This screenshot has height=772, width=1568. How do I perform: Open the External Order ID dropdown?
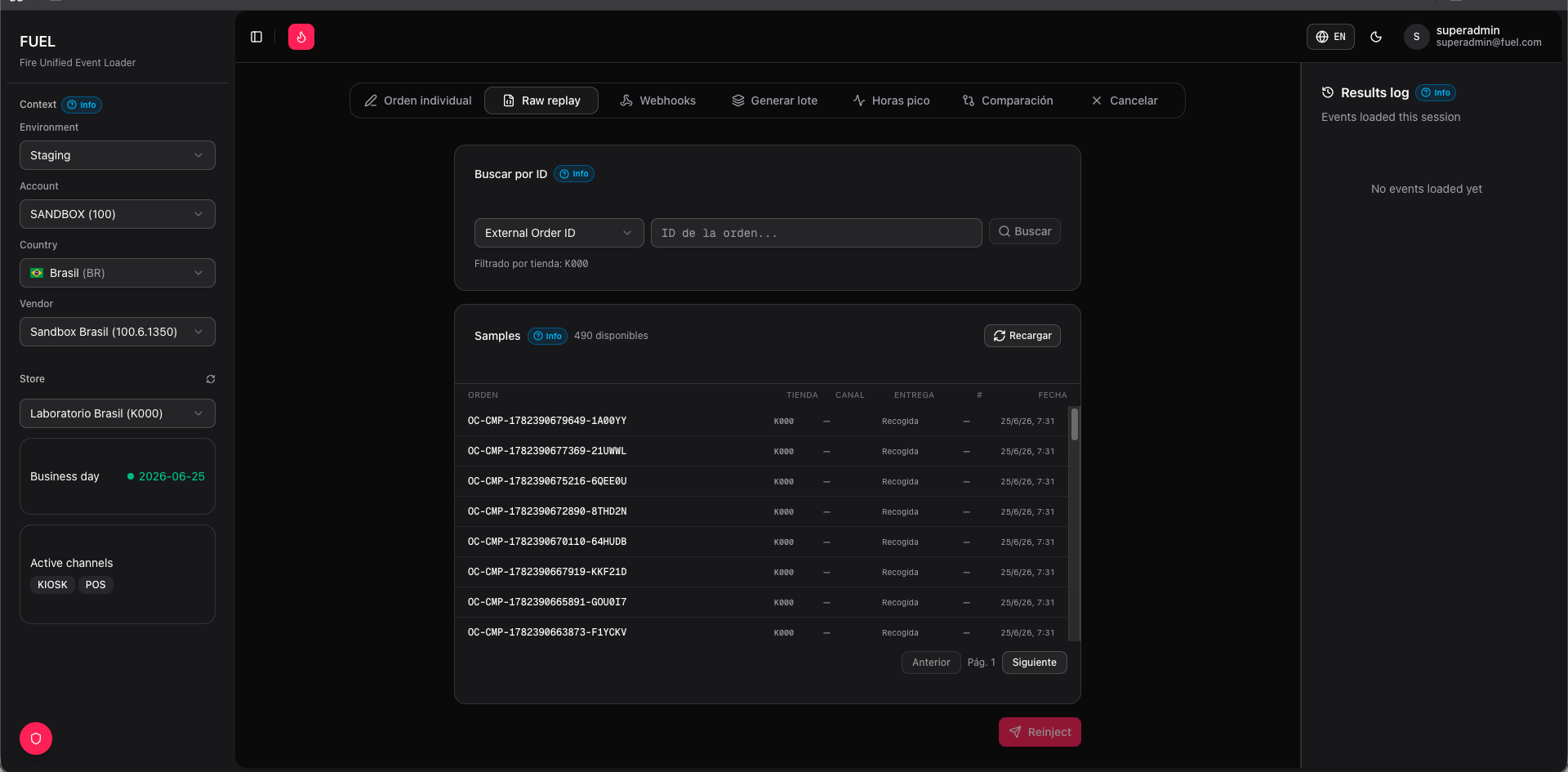(559, 233)
